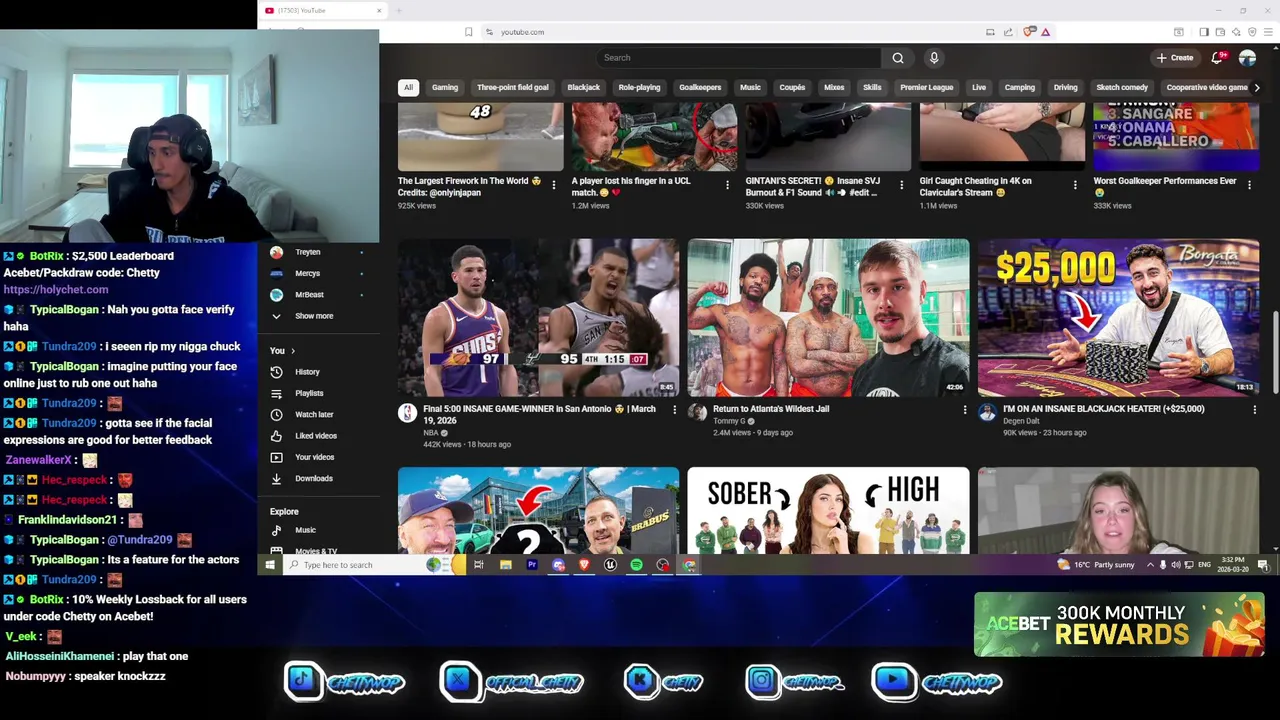Open options for Return to Atlanta's Jail video

964,410
